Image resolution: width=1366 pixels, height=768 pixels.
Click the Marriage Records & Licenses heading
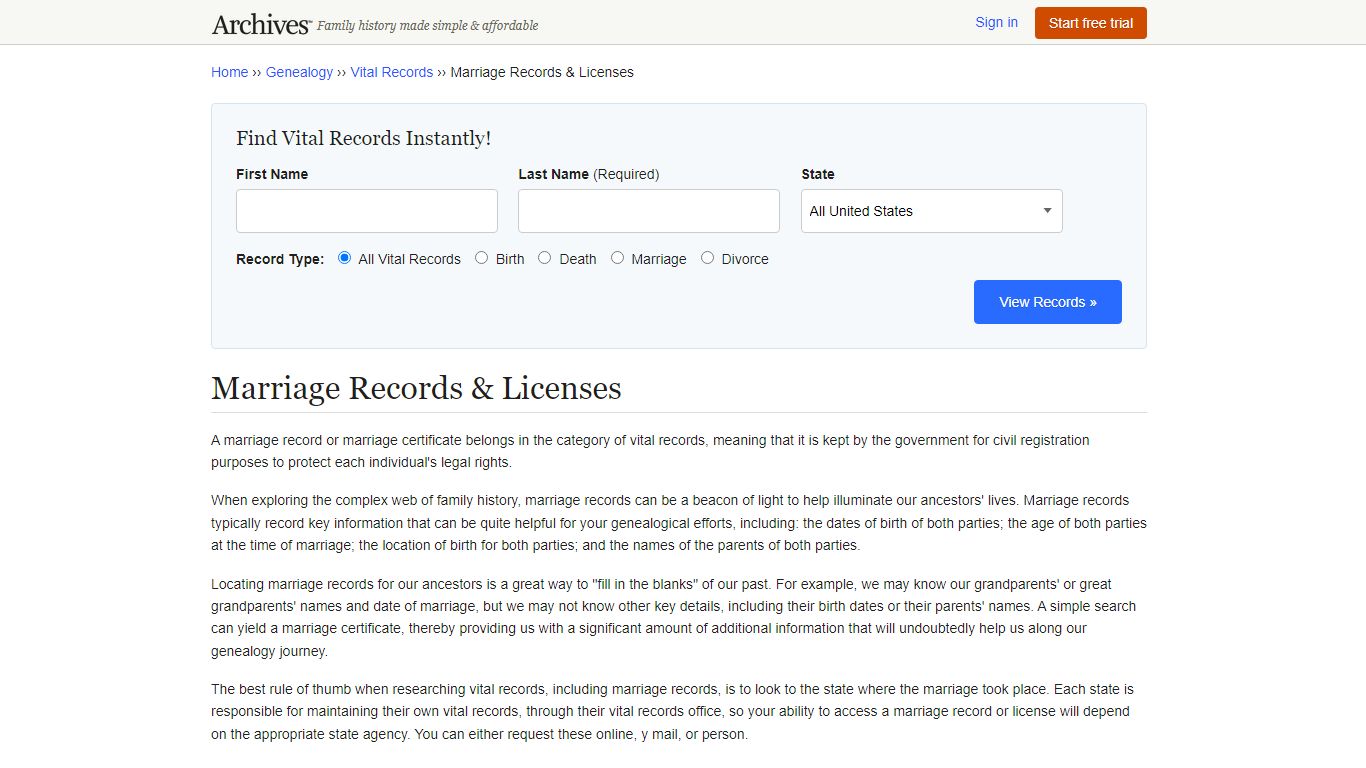click(416, 388)
